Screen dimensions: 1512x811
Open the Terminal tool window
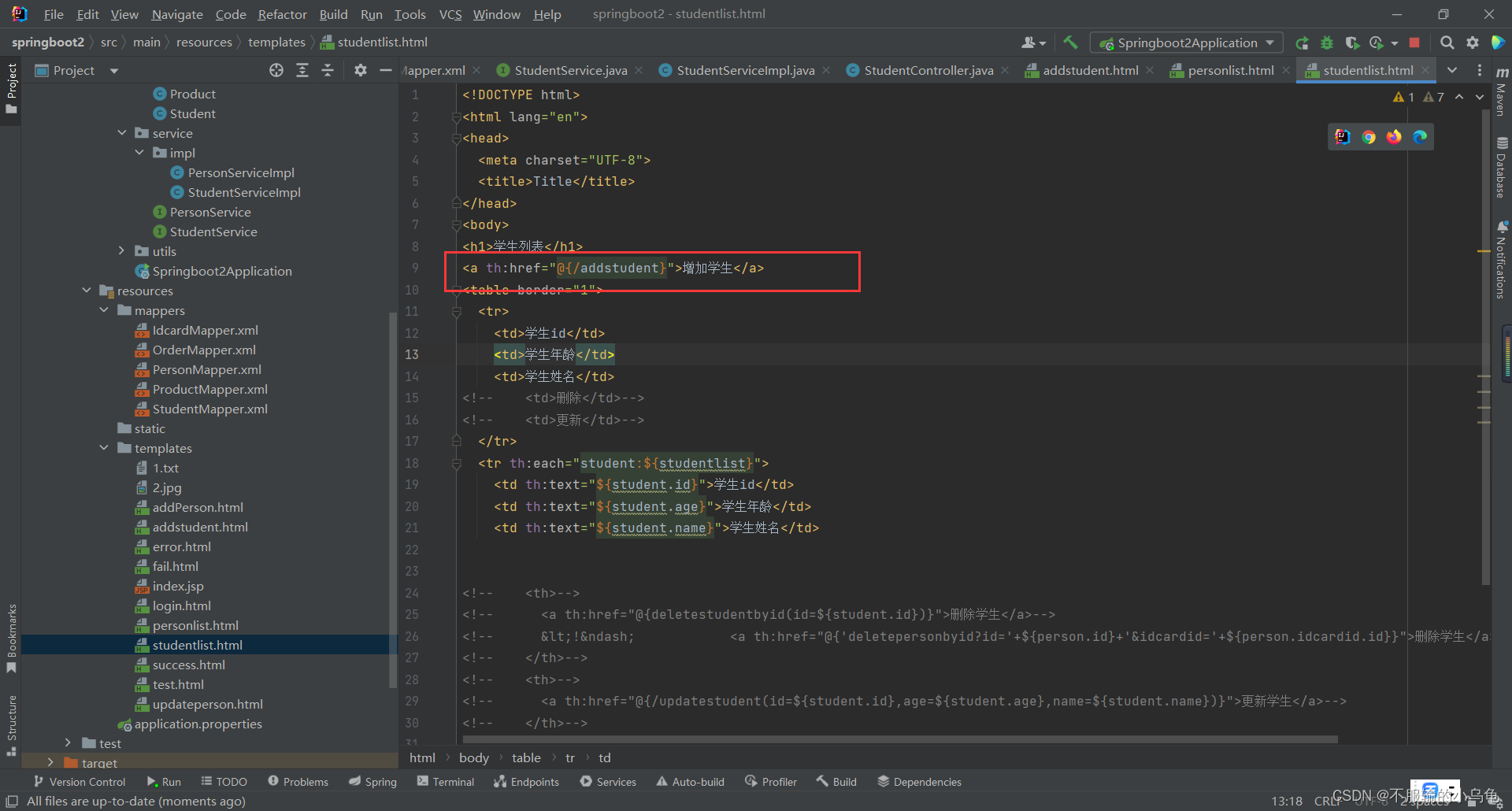(446, 781)
